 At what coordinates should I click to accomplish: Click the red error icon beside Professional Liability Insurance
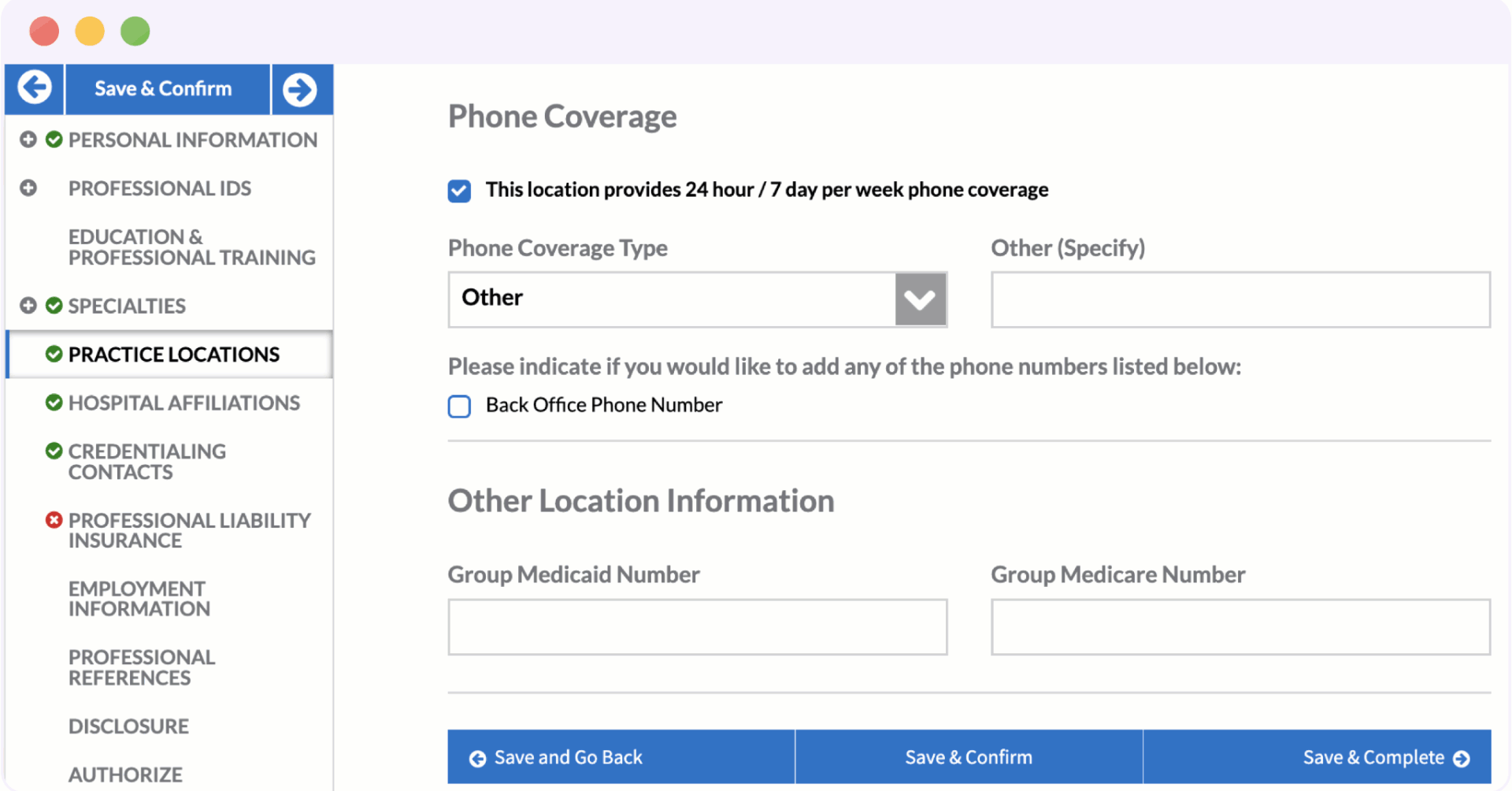[x=54, y=520]
